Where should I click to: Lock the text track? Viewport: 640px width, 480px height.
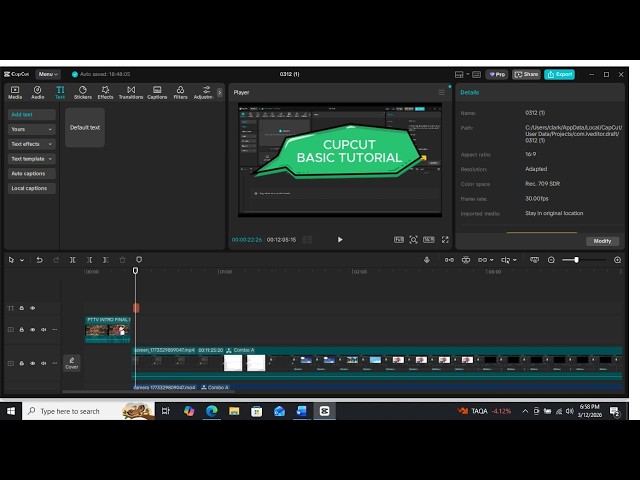[22, 308]
